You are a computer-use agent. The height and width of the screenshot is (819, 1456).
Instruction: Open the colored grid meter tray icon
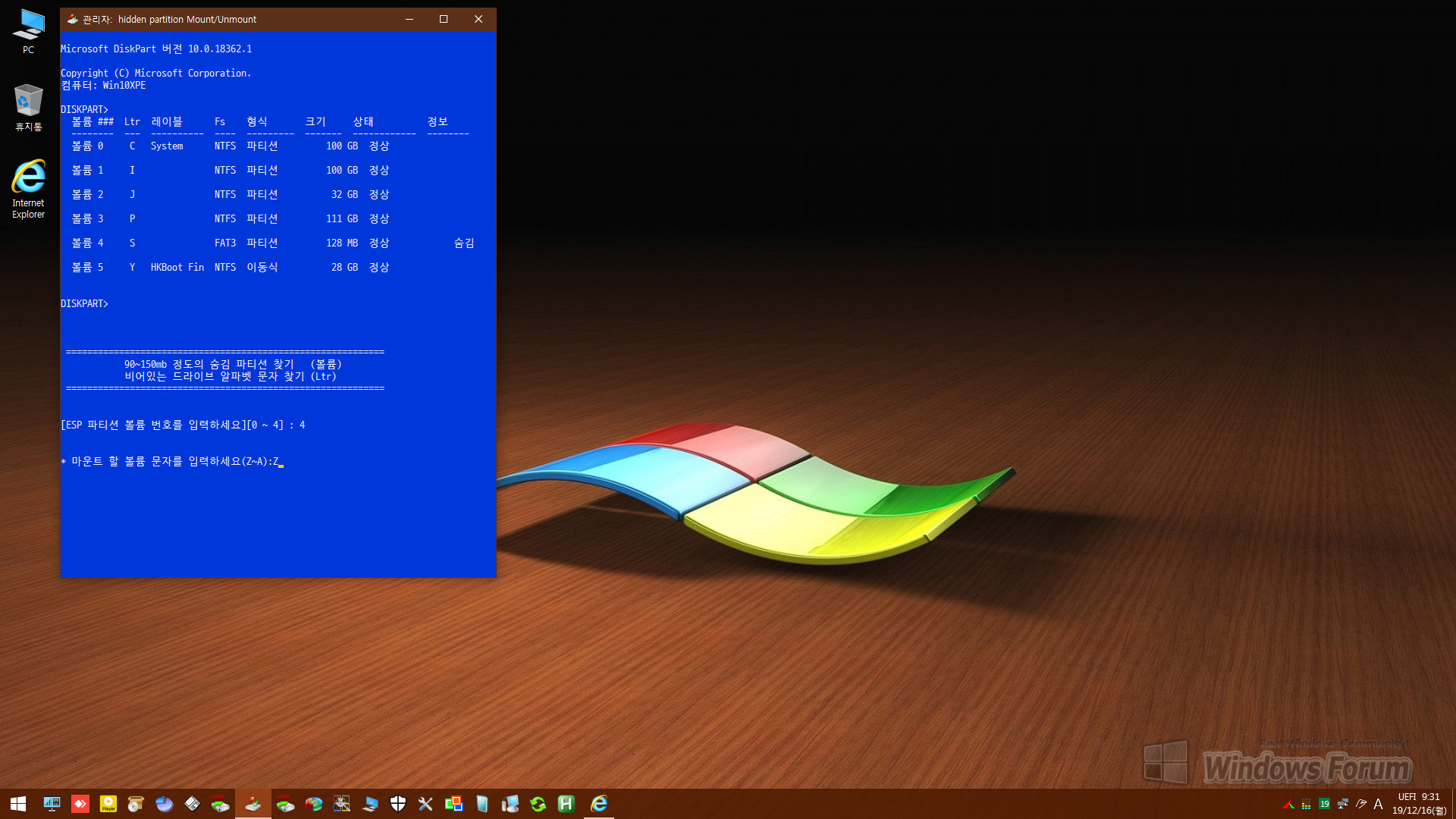(x=1306, y=805)
